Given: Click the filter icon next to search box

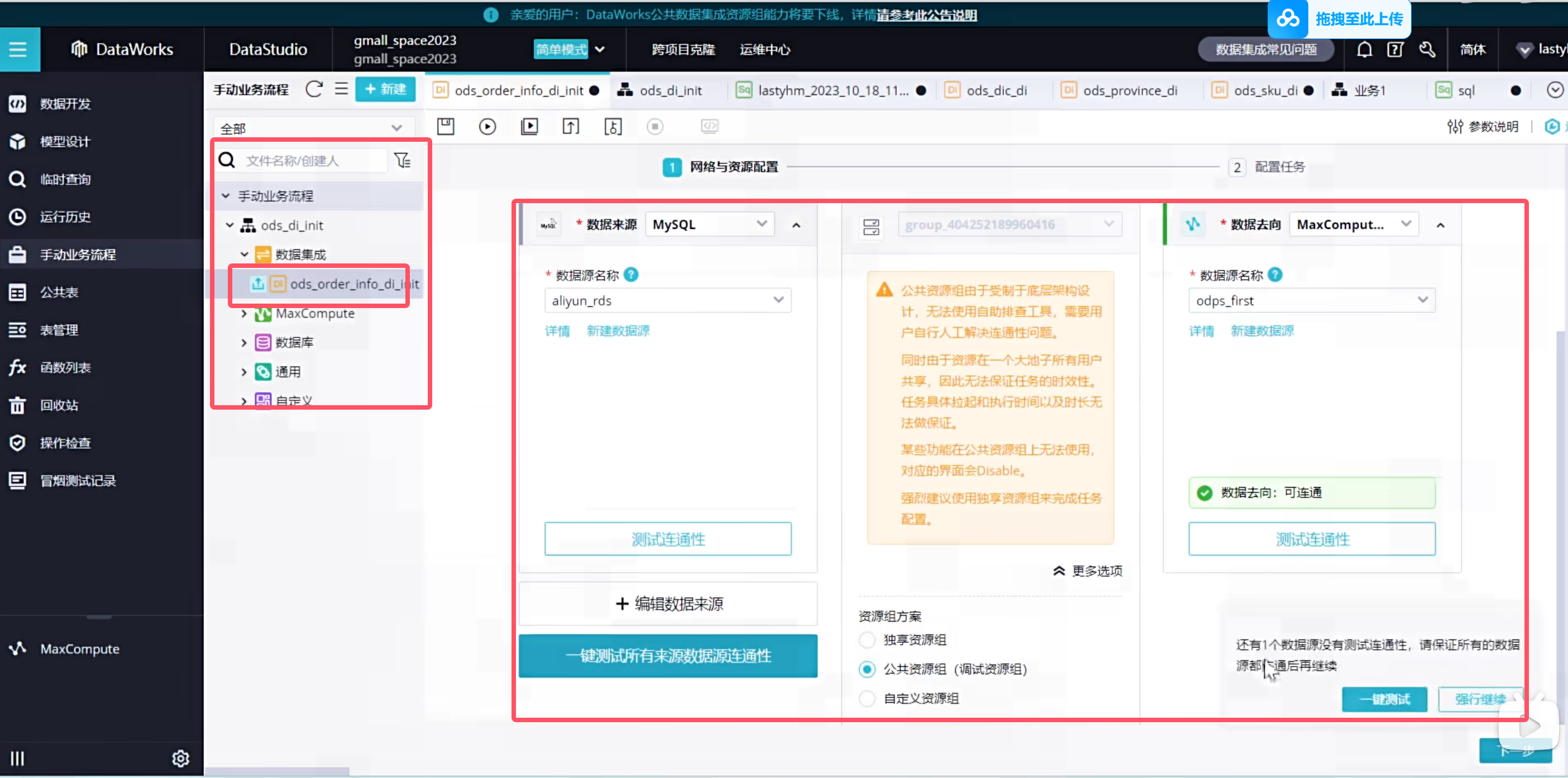Looking at the screenshot, I should (403, 161).
